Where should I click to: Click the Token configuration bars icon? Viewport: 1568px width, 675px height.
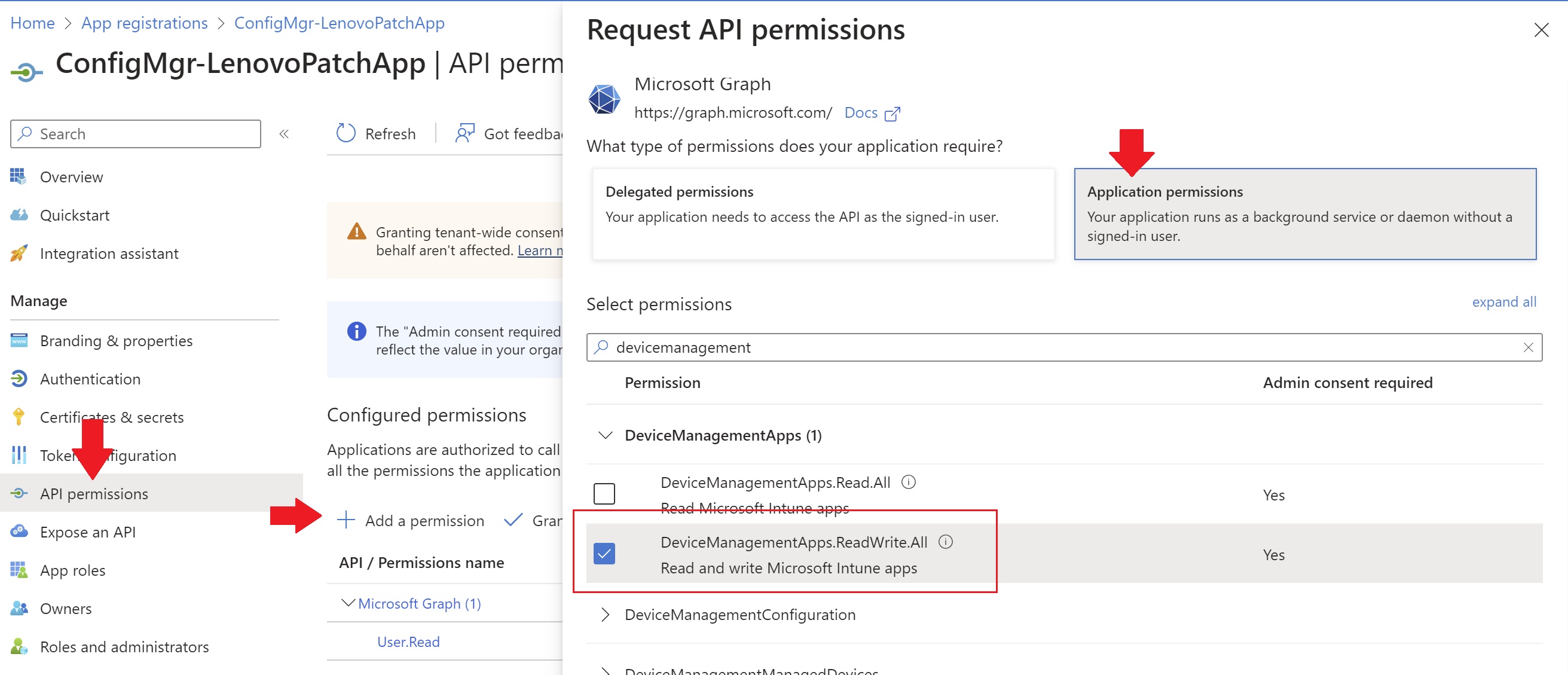[19, 455]
